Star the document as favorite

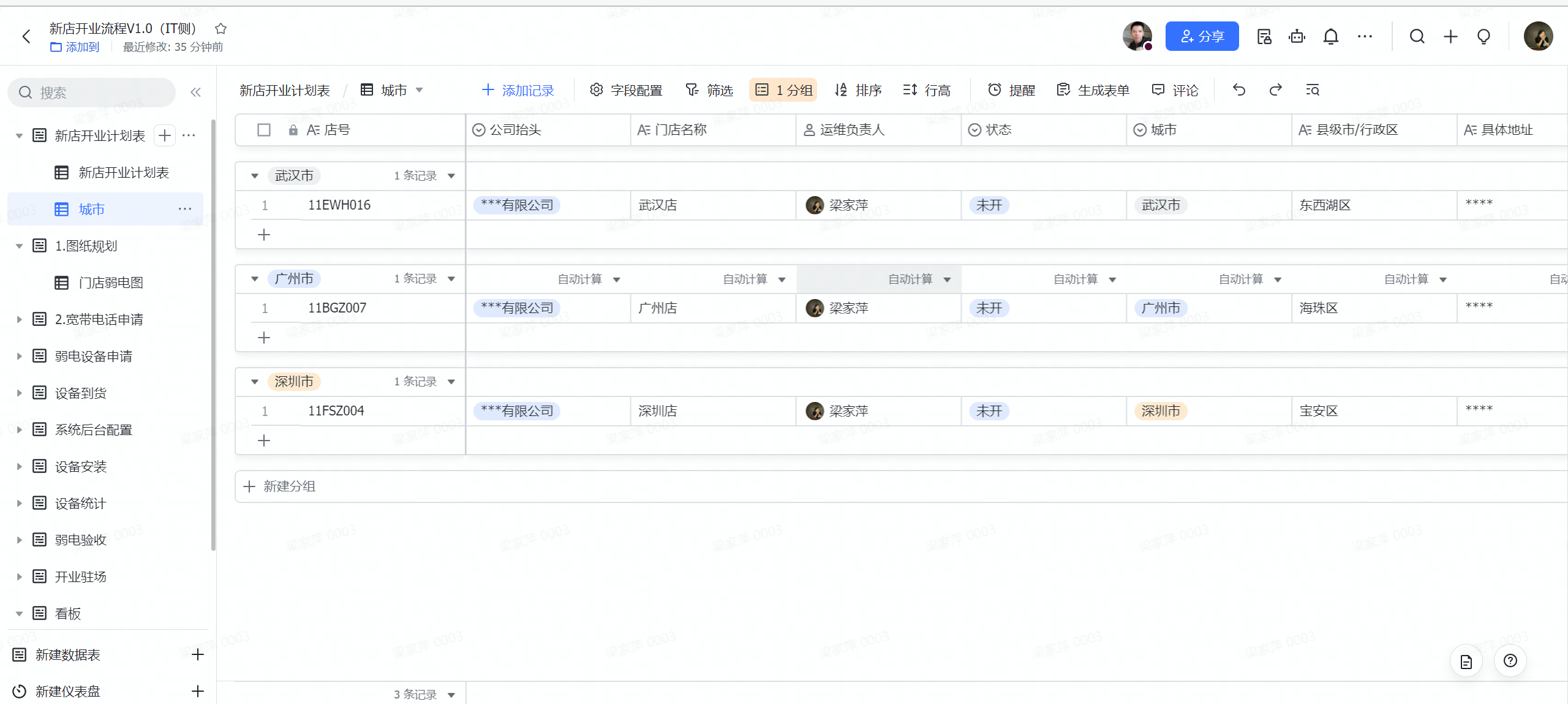[221, 28]
